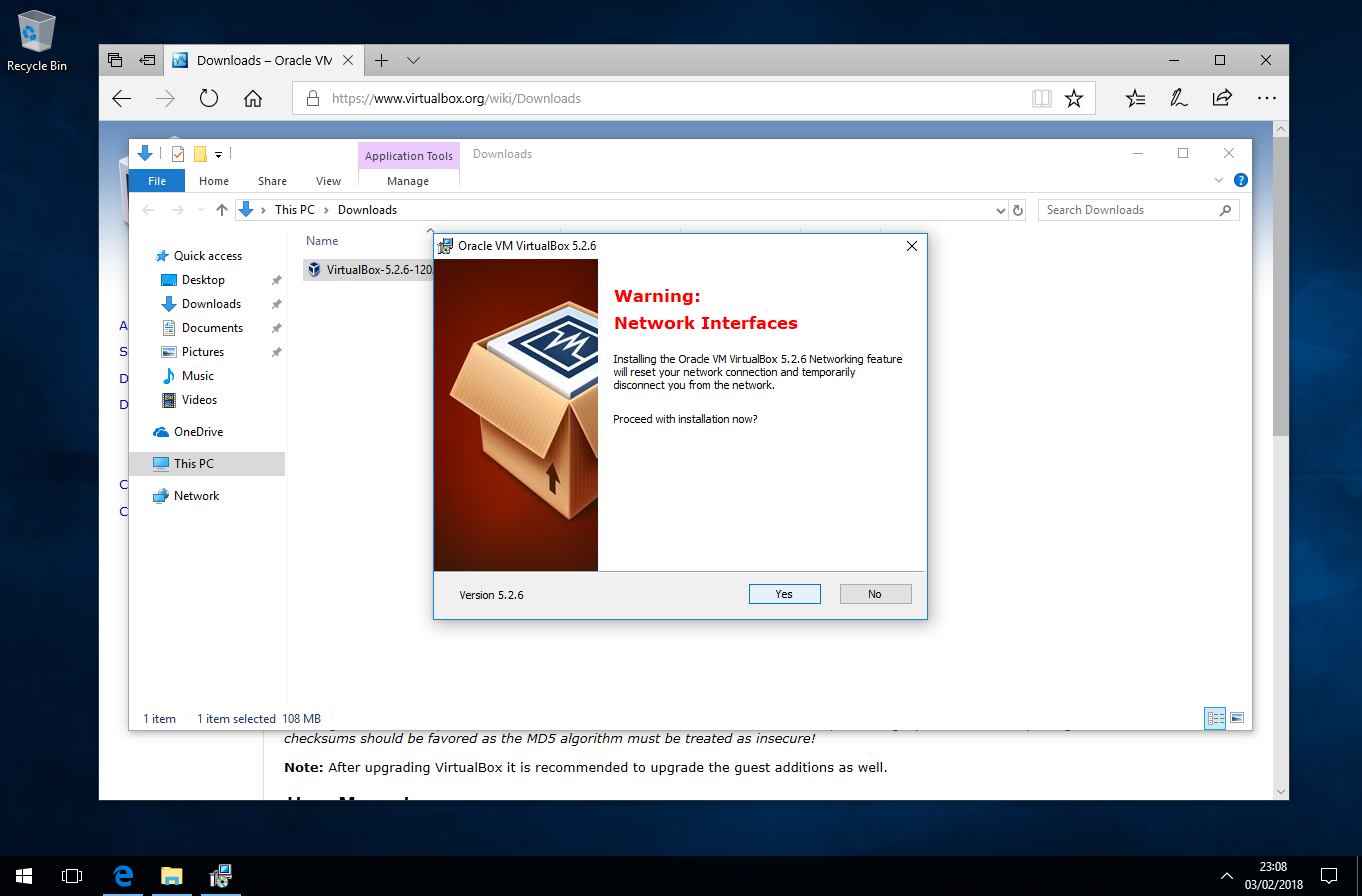Select Network in navigation pane
The image size is (1362, 896).
point(196,496)
